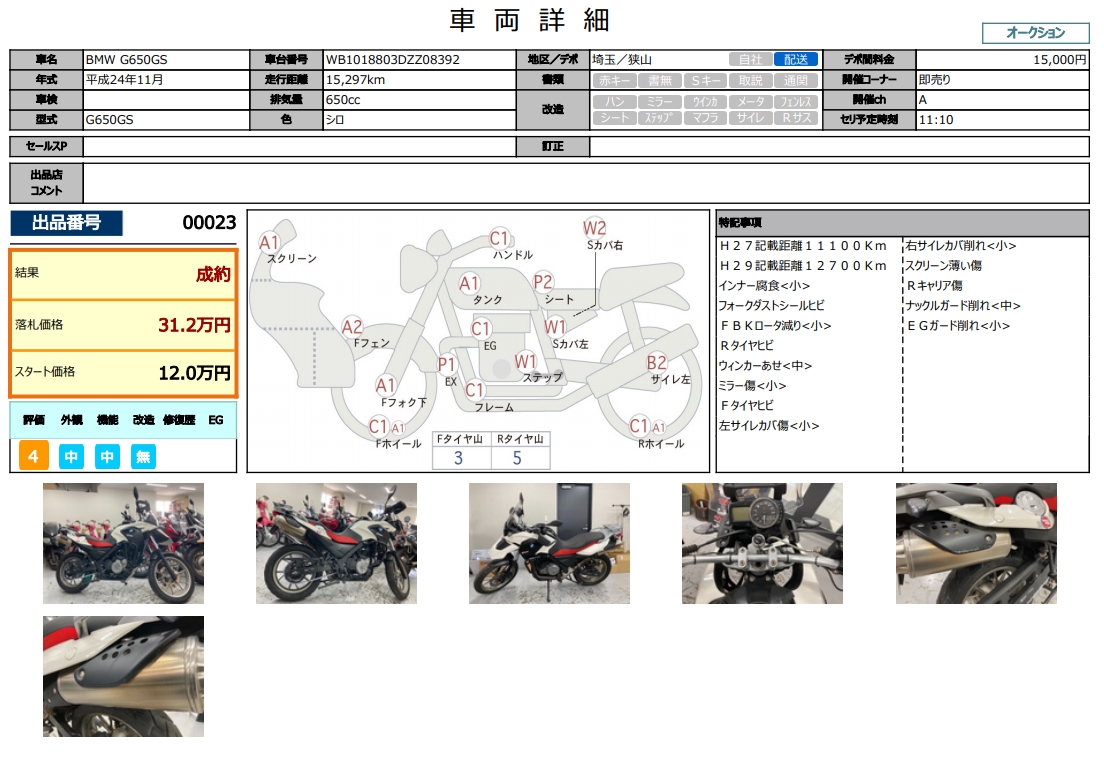
Task: Open the muffler close-up photo in second row
Action: click(123, 677)
